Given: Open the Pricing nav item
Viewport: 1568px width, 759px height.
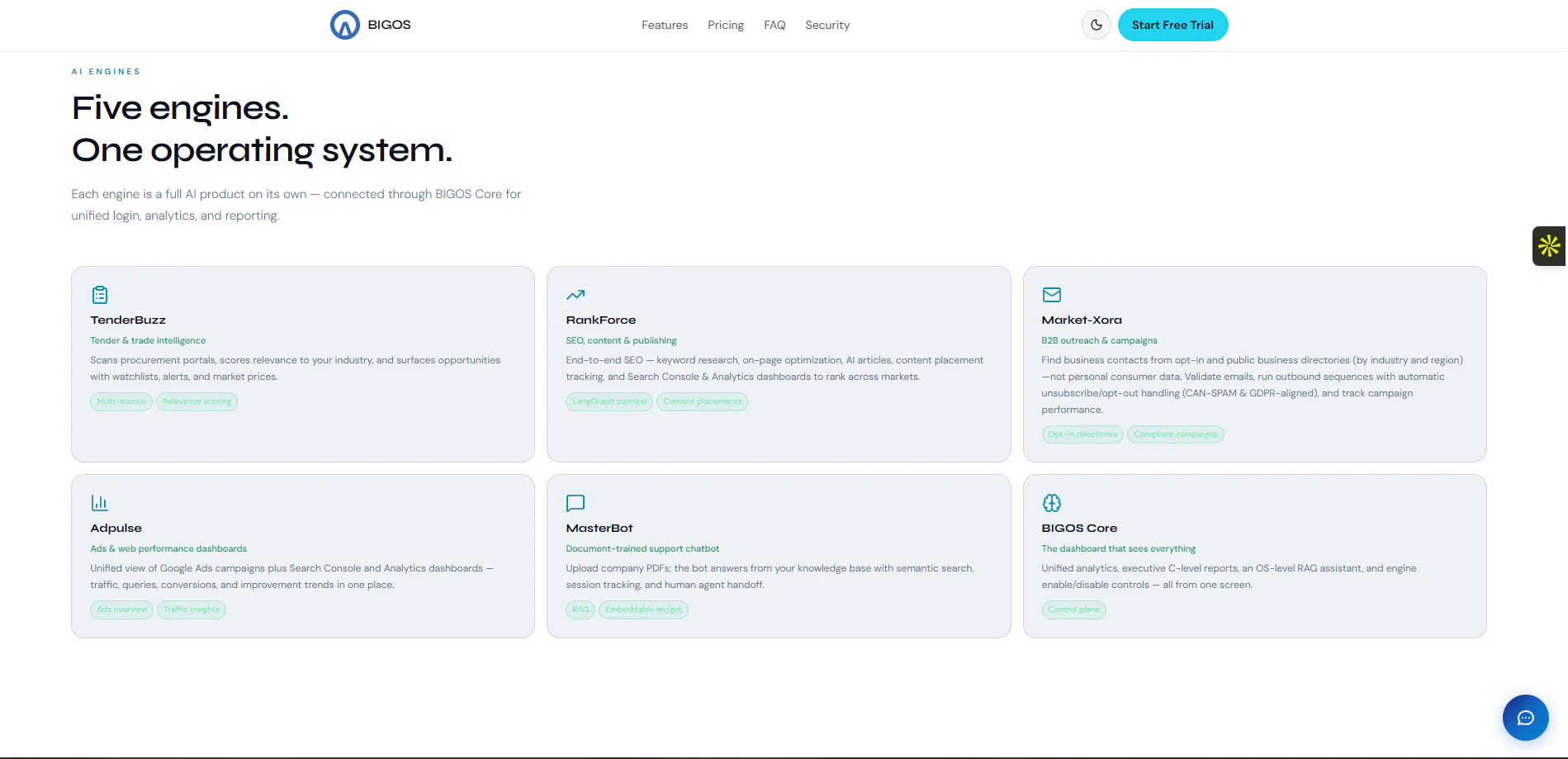Looking at the screenshot, I should pyautogui.click(x=726, y=25).
